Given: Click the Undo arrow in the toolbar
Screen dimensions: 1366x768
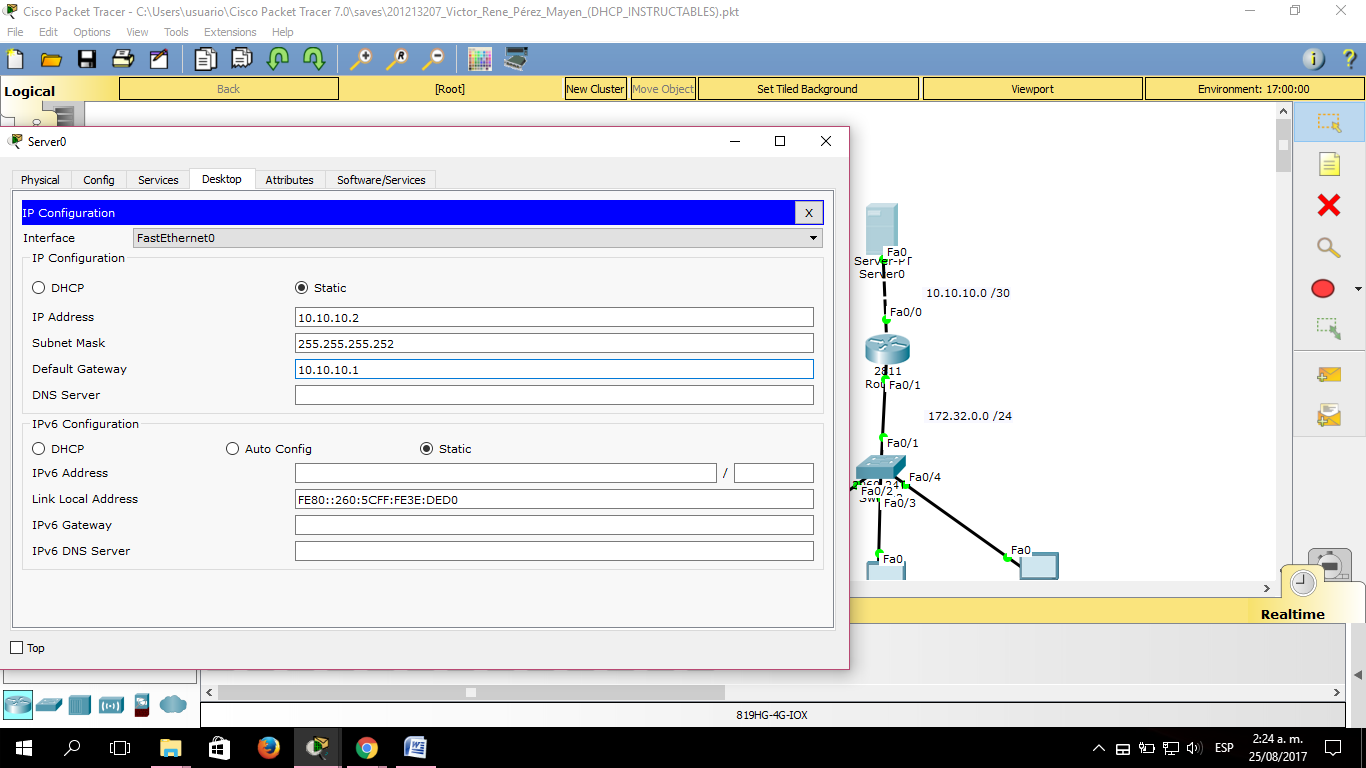Looking at the screenshot, I should pyautogui.click(x=276, y=59).
